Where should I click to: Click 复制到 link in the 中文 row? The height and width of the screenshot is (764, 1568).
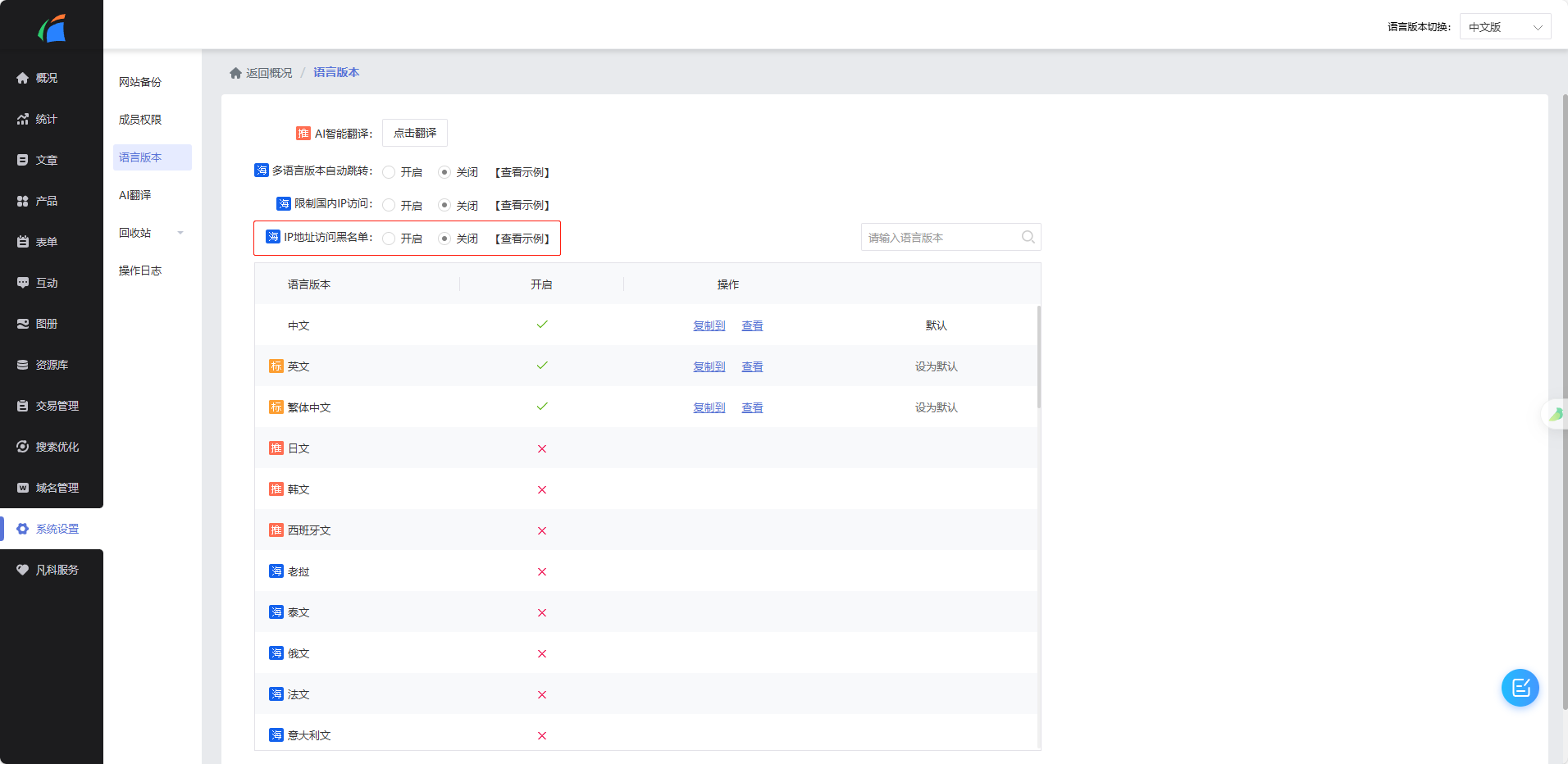click(x=709, y=325)
